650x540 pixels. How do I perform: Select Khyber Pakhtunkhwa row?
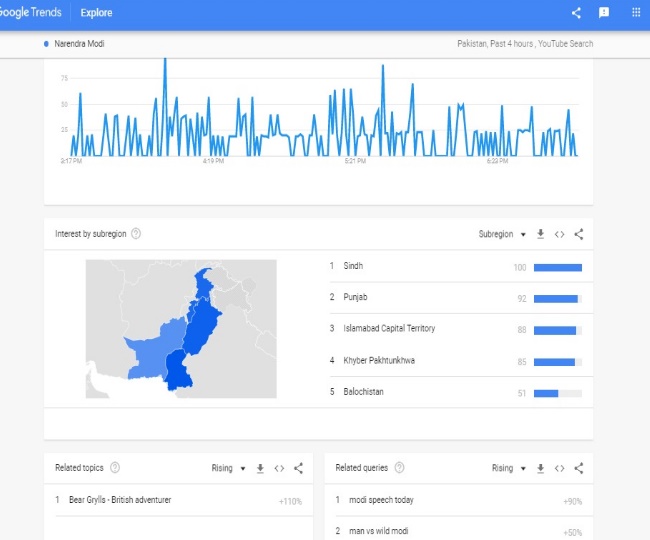tap(461, 361)
